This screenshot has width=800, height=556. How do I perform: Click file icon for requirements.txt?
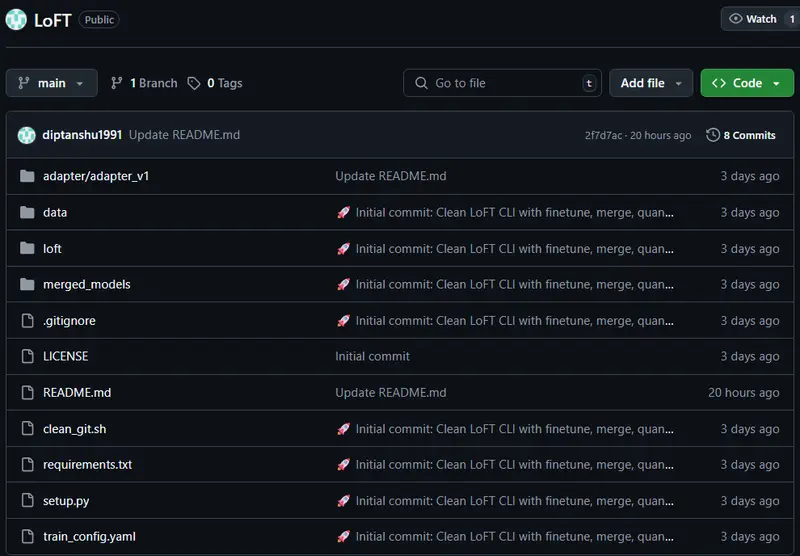click(x=28, y=464)
